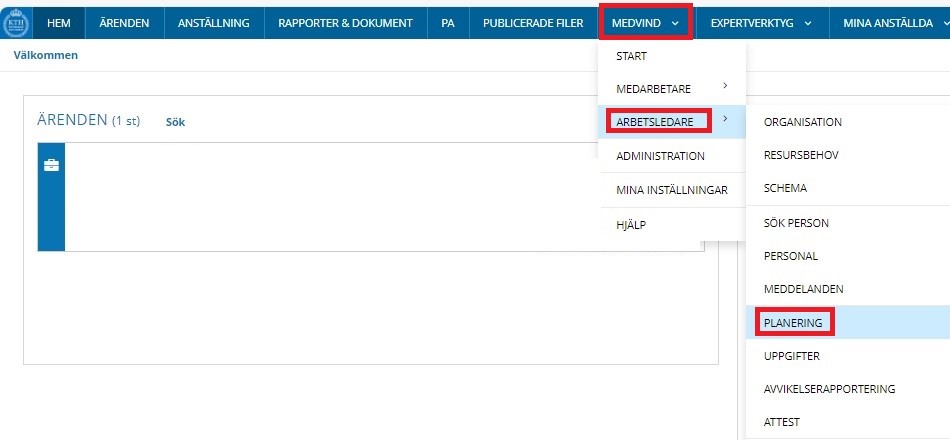Image resolution: width=950 pixels, height=440 pixels.
Task: Choose SÖK PERSON submenu item
Action: (848, 223)
